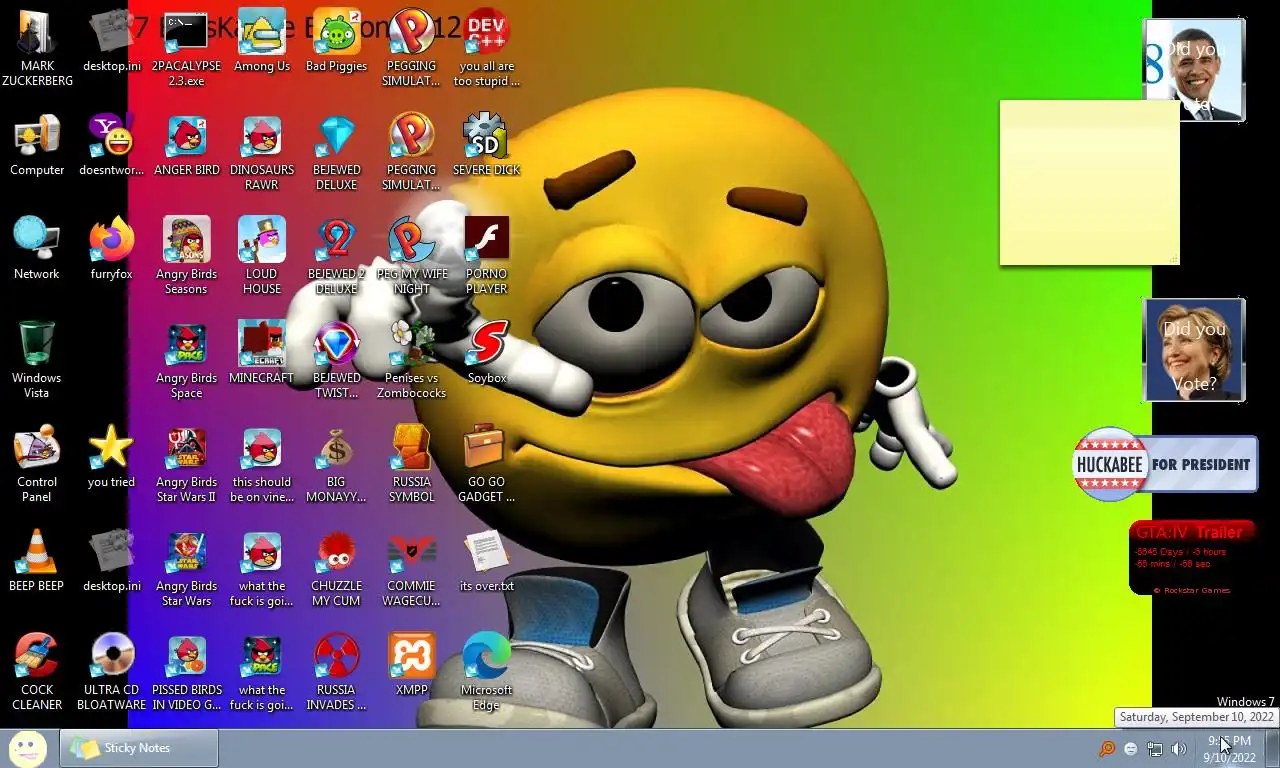Screen dimensions: 1280x768
Task: Open the network tray icon
Action: (x=1155, y=749)
